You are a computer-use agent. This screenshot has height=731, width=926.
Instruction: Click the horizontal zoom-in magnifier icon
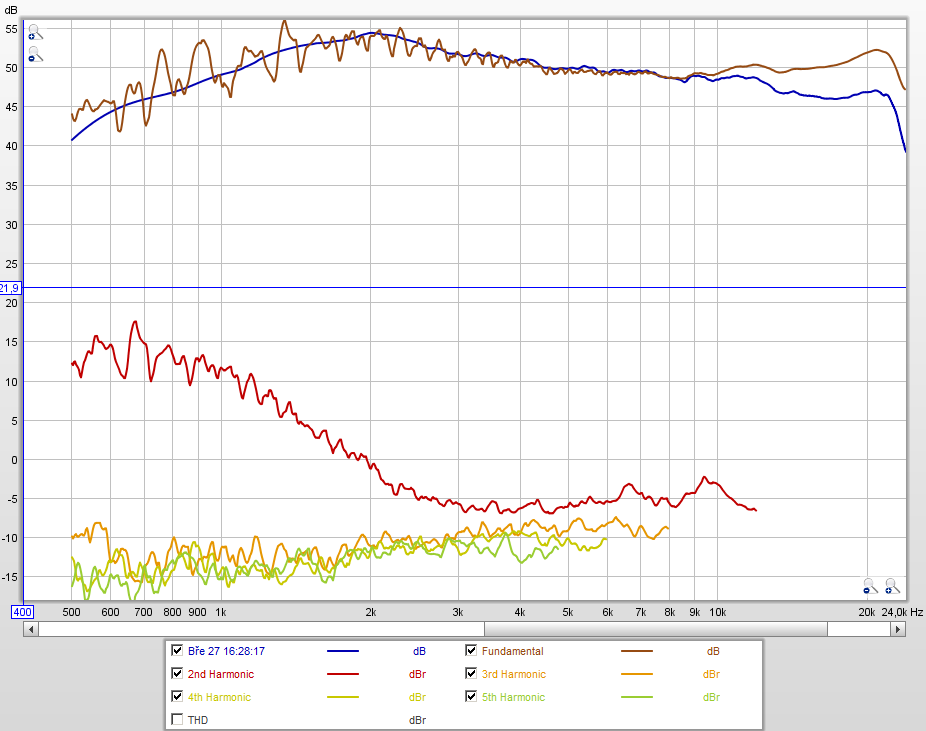click(x=892, y=586)
